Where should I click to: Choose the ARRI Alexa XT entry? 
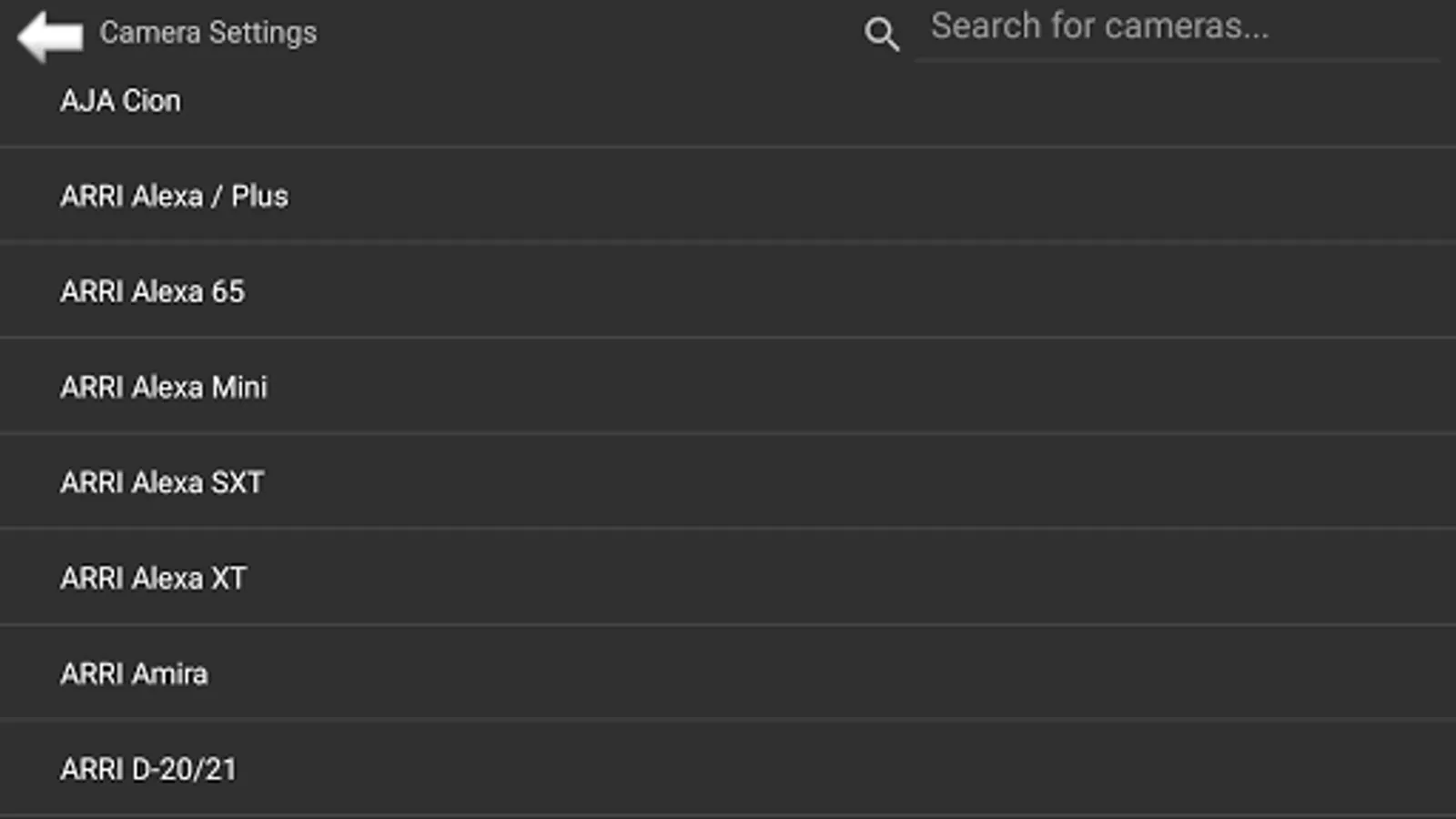click(728, 577)
